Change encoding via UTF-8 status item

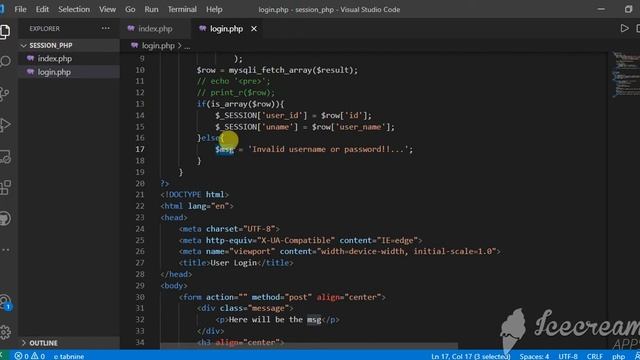(x=568, y=356)
